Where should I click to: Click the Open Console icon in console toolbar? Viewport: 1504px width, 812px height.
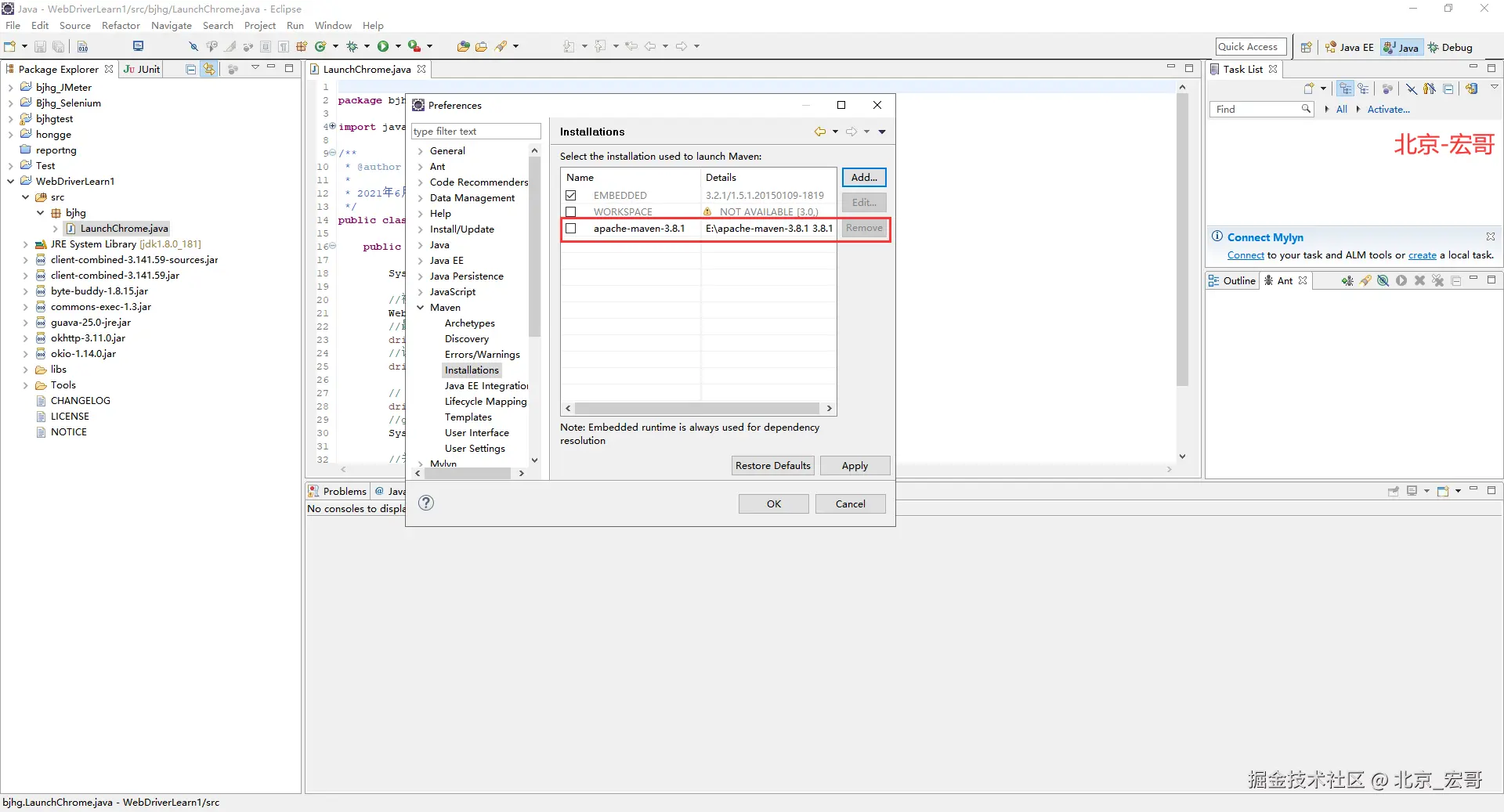click(1442, 491)
